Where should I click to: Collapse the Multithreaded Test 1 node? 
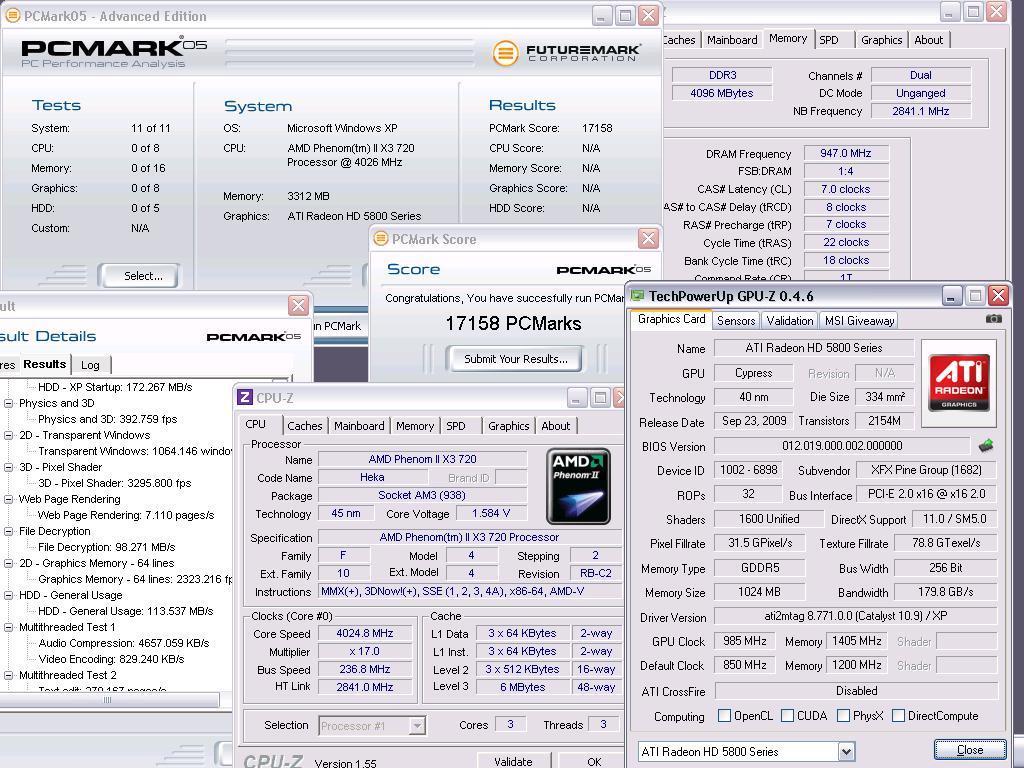[x=9, y=628]
